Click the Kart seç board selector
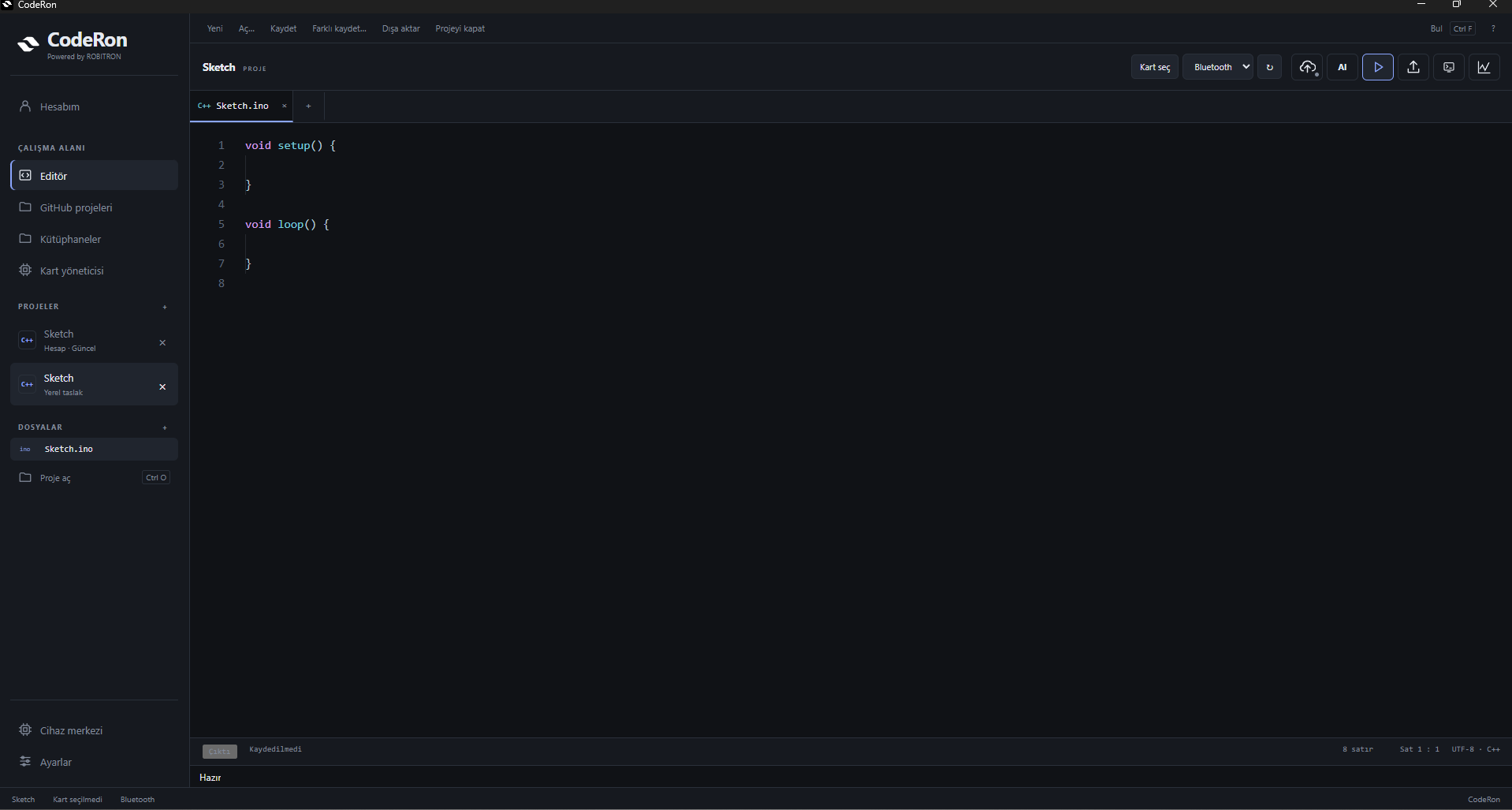The width and height of the screenshot is (1512, 810). pyautogui.click(x=1155, y=67)
